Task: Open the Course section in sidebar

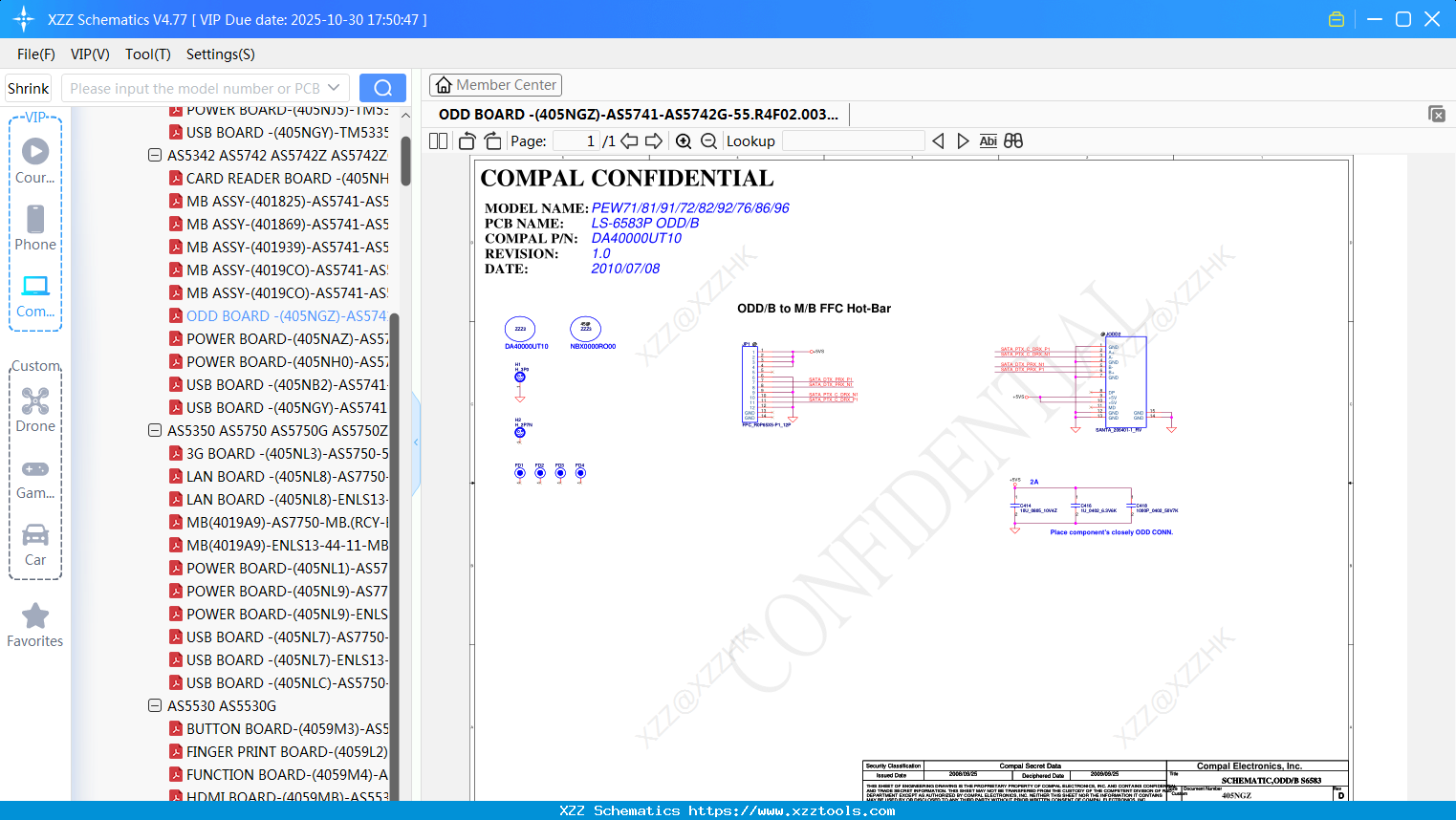Action: (35, 162)
